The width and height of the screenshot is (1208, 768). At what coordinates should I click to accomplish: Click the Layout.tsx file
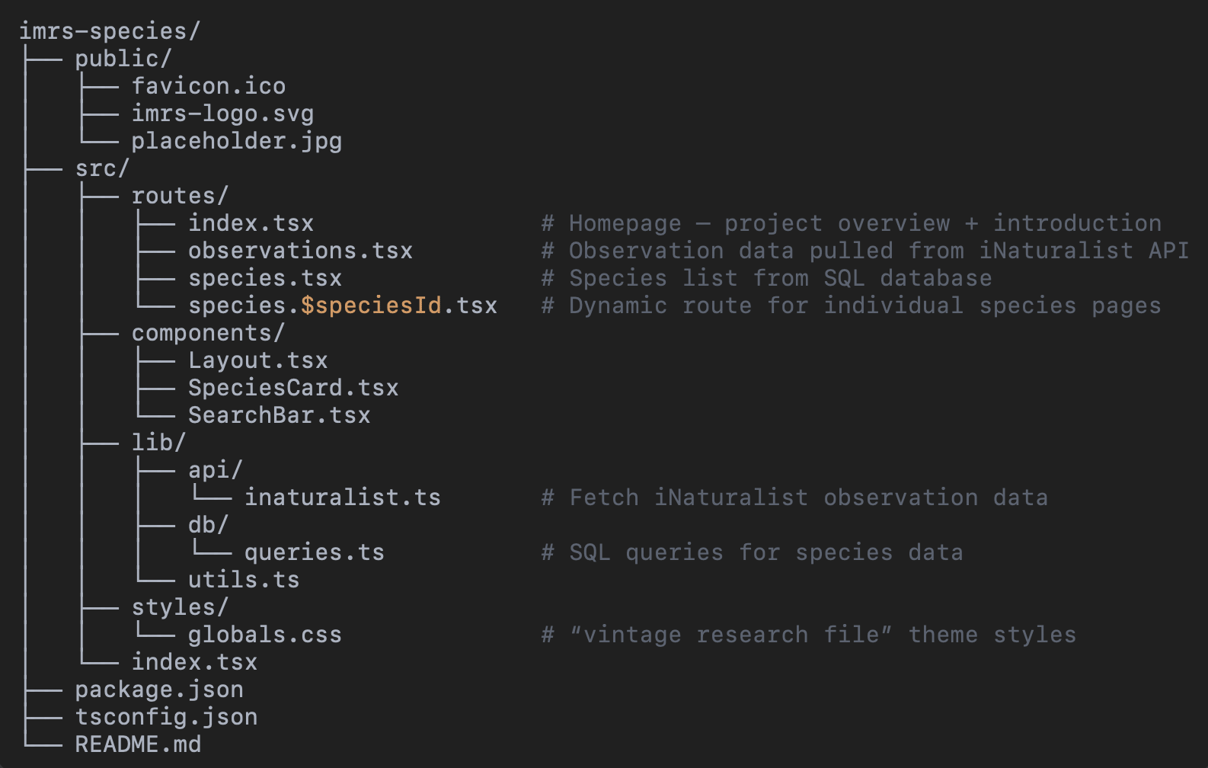258,361
